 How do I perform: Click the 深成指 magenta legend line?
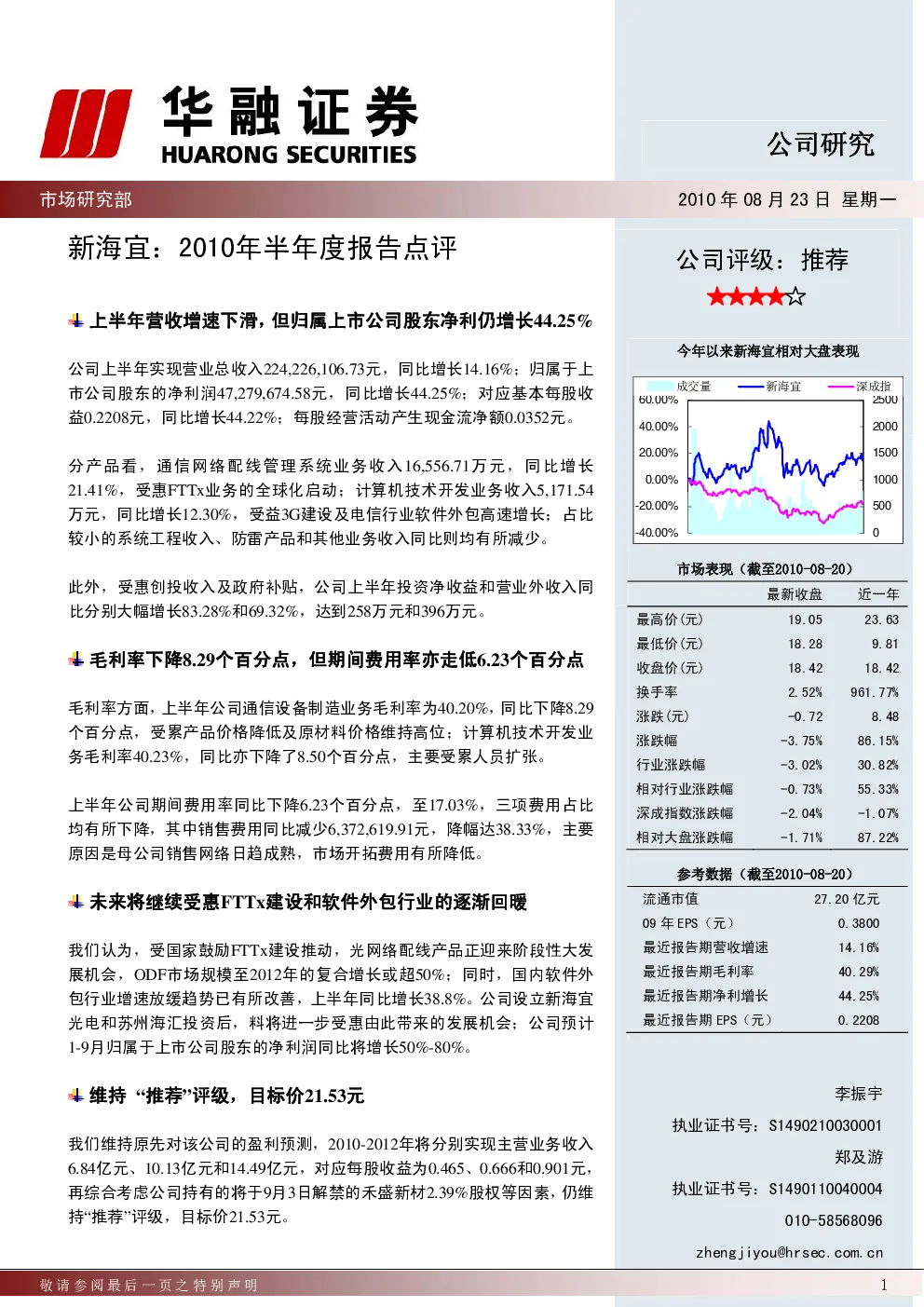coord(841,387)
